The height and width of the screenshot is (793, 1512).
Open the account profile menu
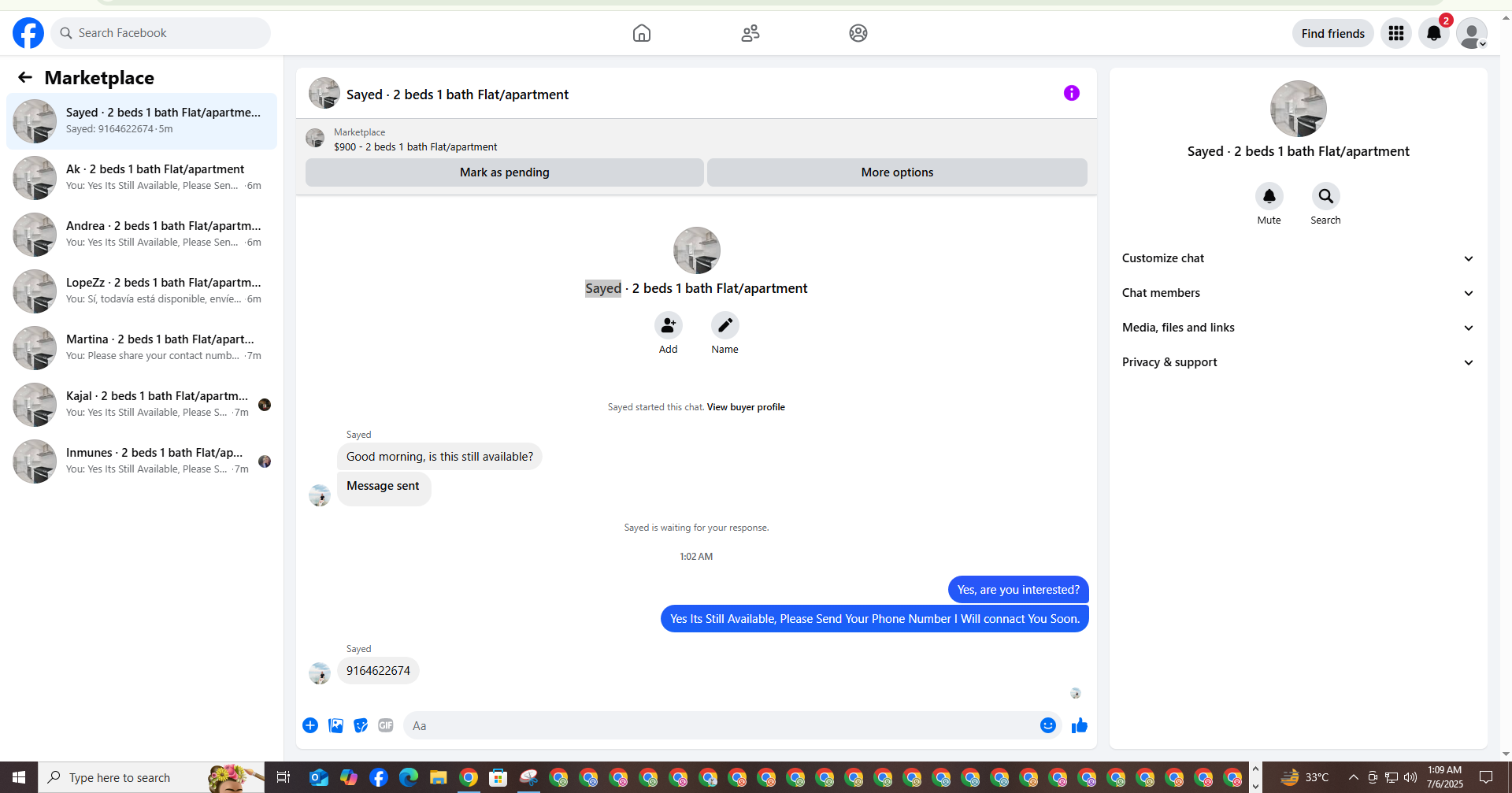[1472, 33]
